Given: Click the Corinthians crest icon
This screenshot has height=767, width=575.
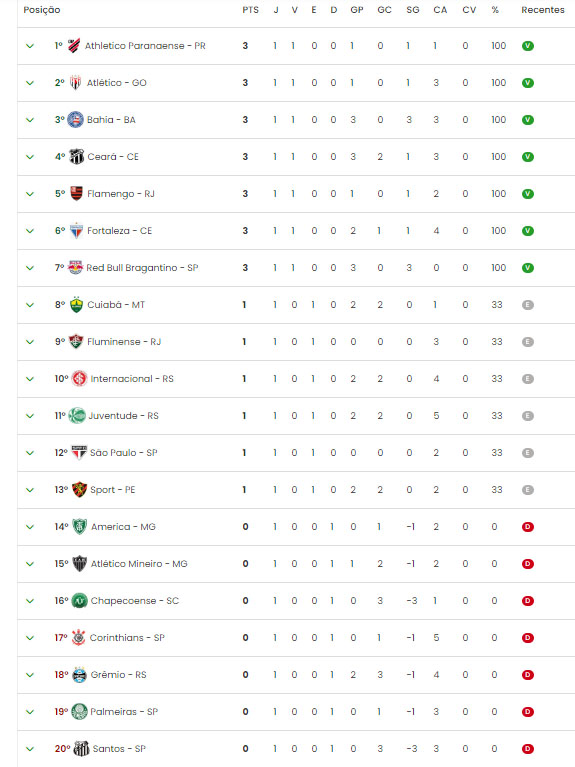Looking at the screenshot, I should click(x=78, y=637).
